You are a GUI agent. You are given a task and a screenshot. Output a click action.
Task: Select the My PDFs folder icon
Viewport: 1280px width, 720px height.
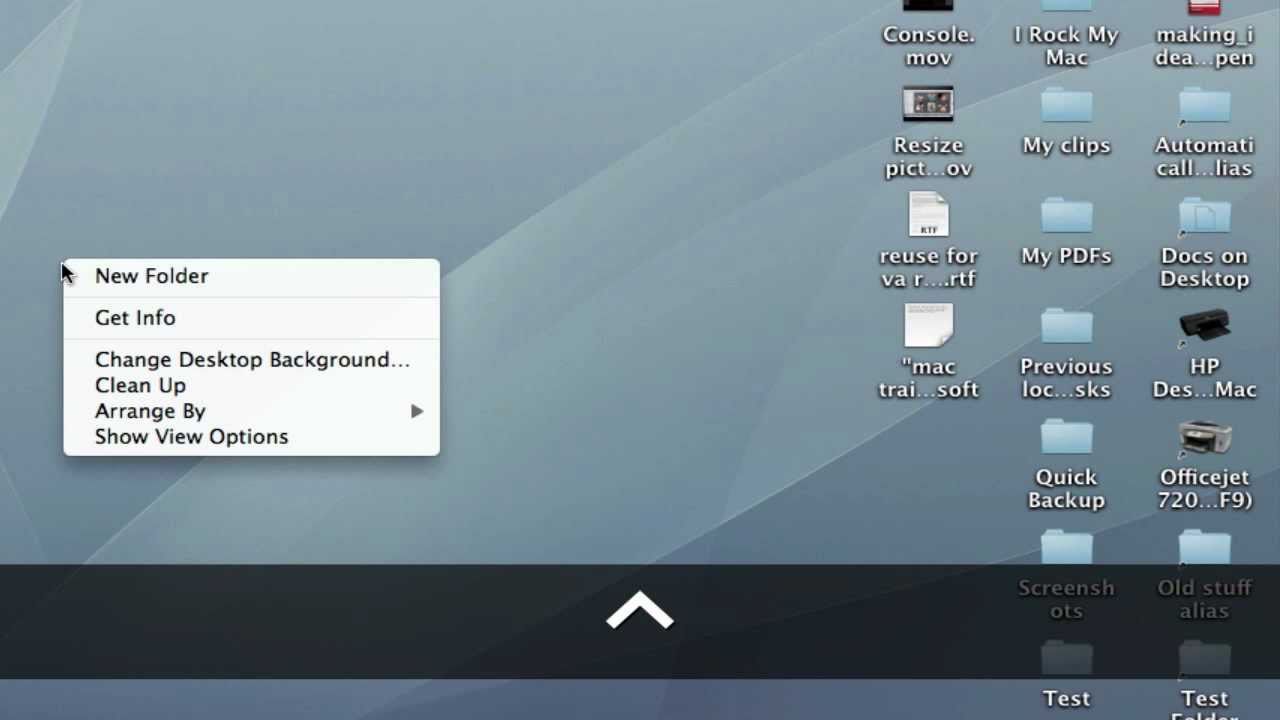point(1066,216)
